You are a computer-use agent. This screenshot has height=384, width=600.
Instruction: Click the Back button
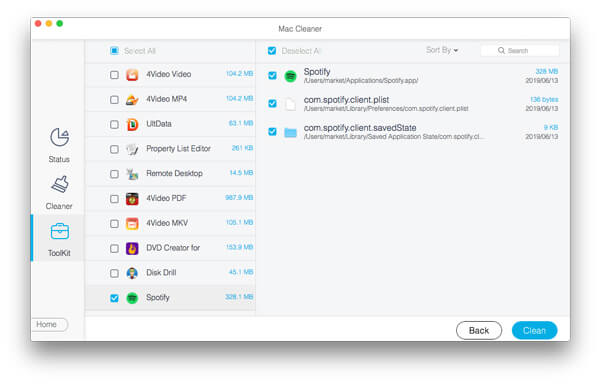(x=479, y=330)
